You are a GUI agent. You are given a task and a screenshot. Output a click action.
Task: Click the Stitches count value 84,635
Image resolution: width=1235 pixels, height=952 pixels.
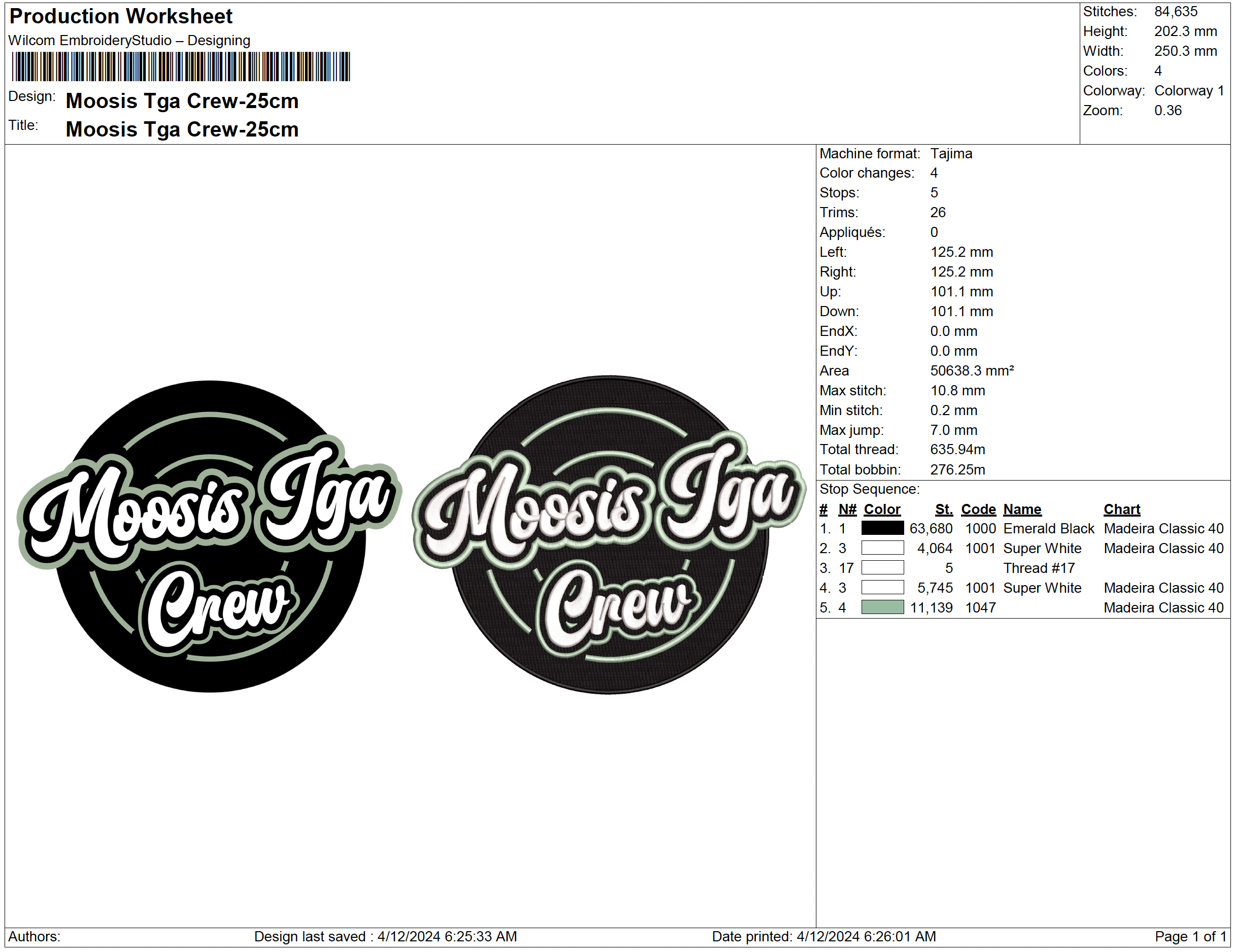(x=1176, y=12)
